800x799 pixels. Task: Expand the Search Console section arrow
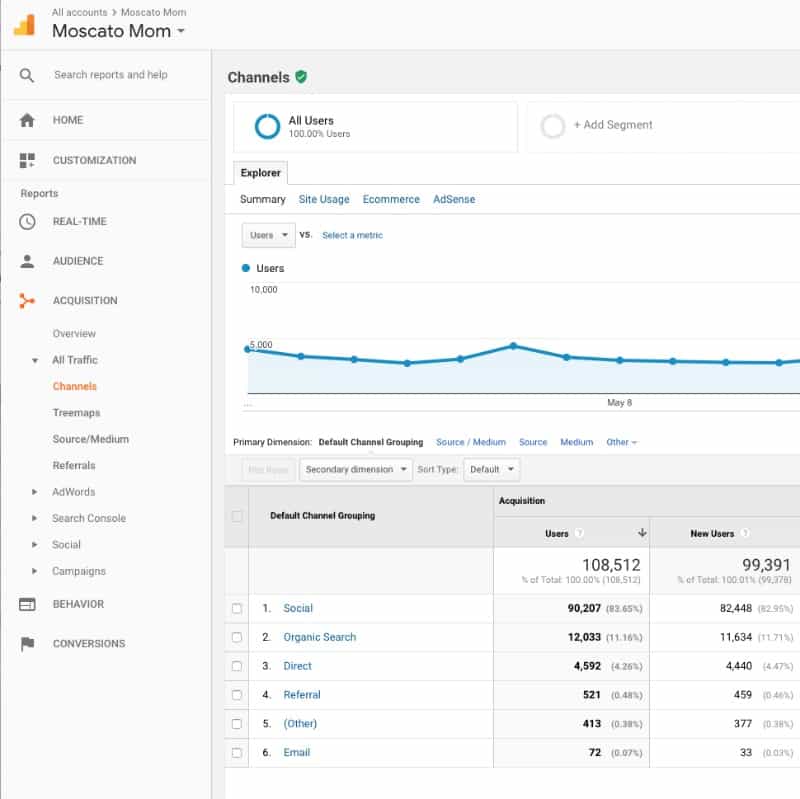point(34,518)
